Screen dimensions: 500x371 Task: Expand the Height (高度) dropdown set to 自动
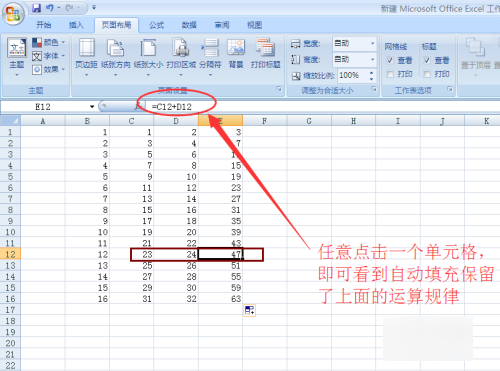(x=372, y=59)
